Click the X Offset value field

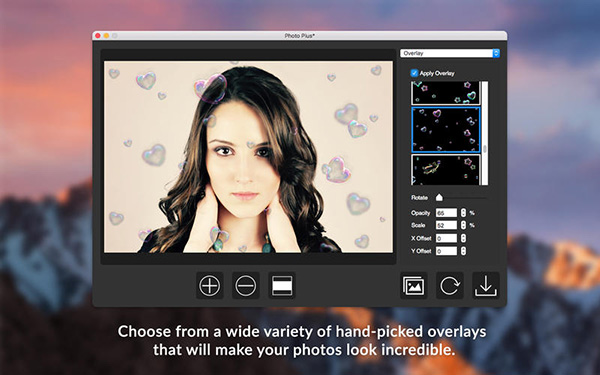[446, 238]
